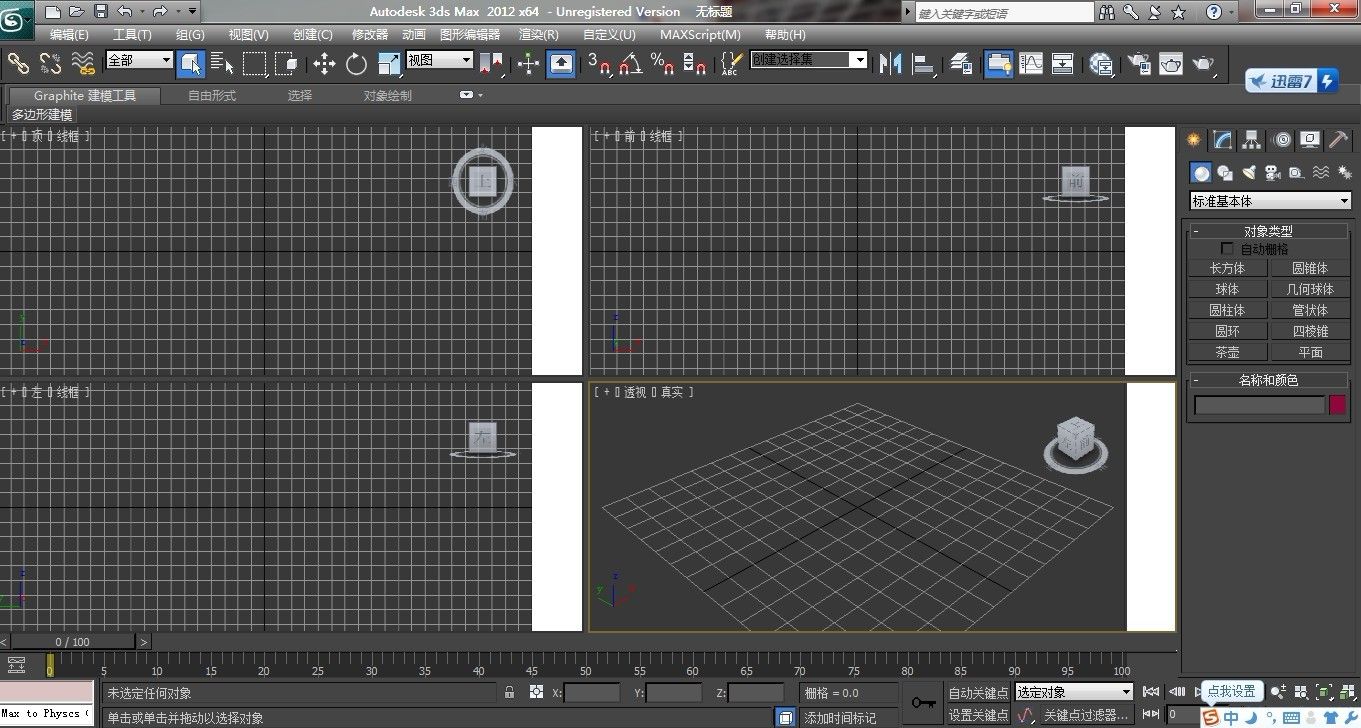Open the 关键点过滤器 key filters button
Screen dimensions: 1361x728
[x=1086, y=715]
